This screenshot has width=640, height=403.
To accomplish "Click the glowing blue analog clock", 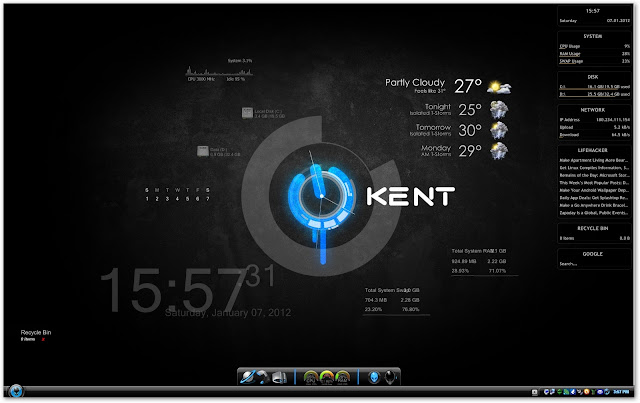I will click(321, 197).
